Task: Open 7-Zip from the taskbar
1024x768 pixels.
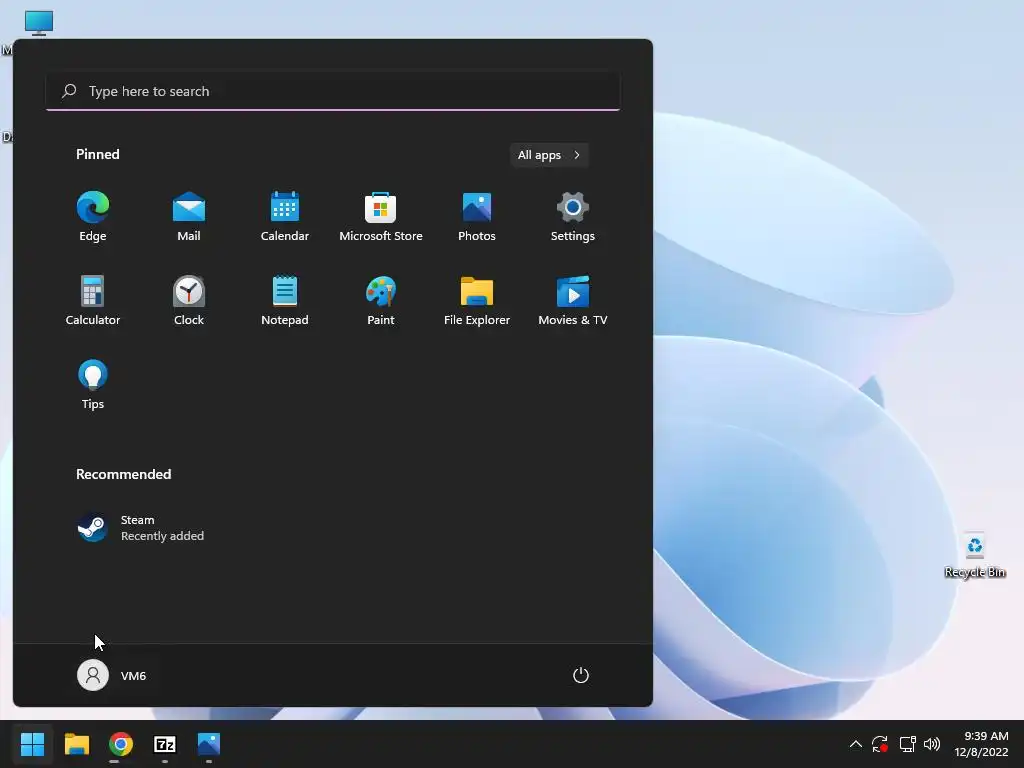Action: [165, 744]
